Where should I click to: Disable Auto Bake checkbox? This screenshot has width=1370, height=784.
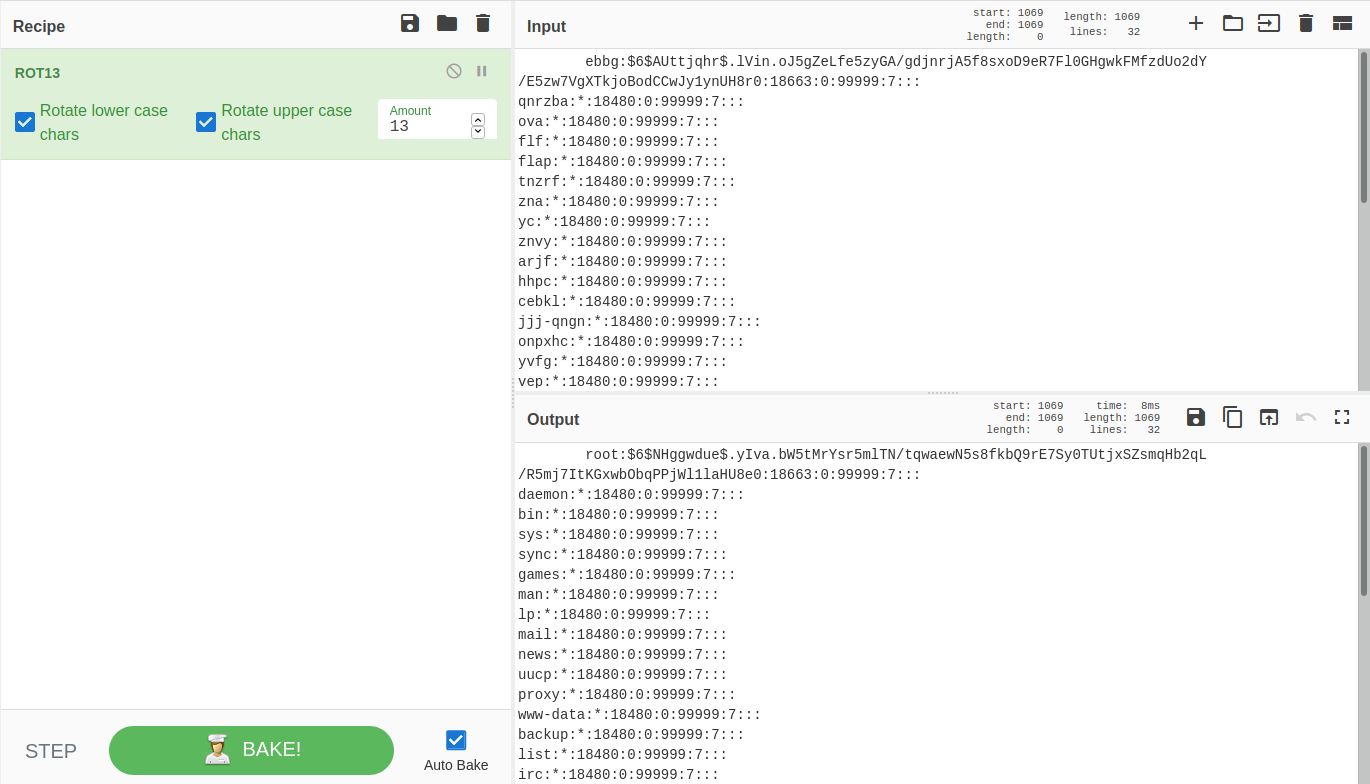456,740
